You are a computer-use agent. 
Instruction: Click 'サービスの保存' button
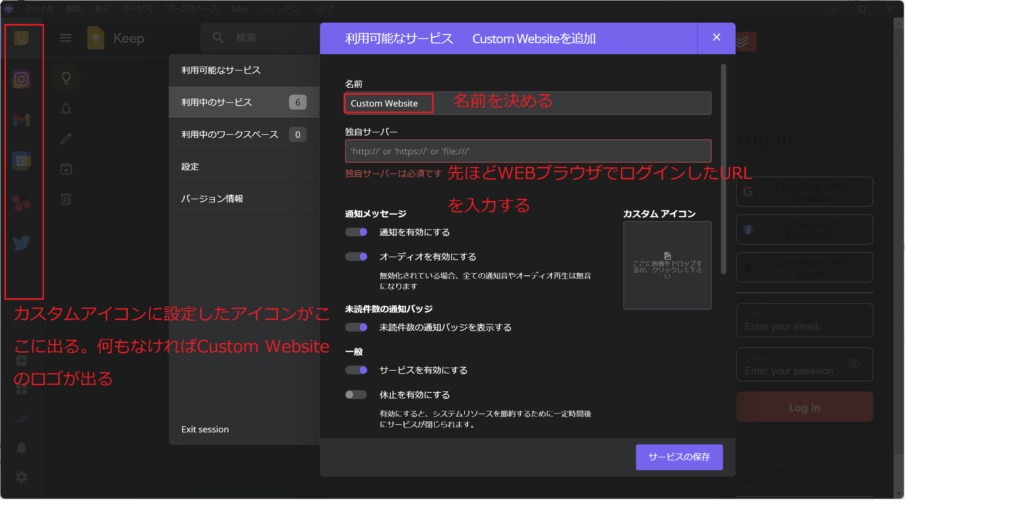pos(679,457)
